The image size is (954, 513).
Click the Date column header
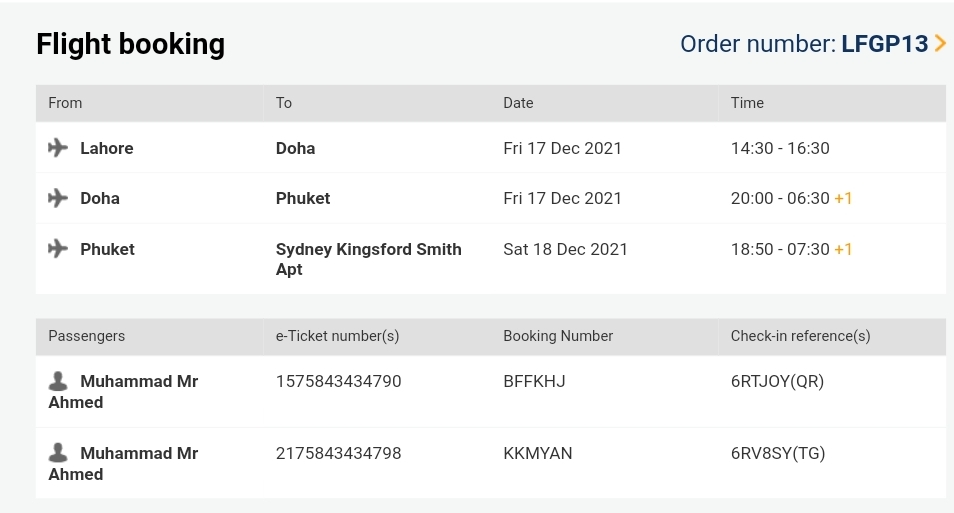tap(518, 103)
